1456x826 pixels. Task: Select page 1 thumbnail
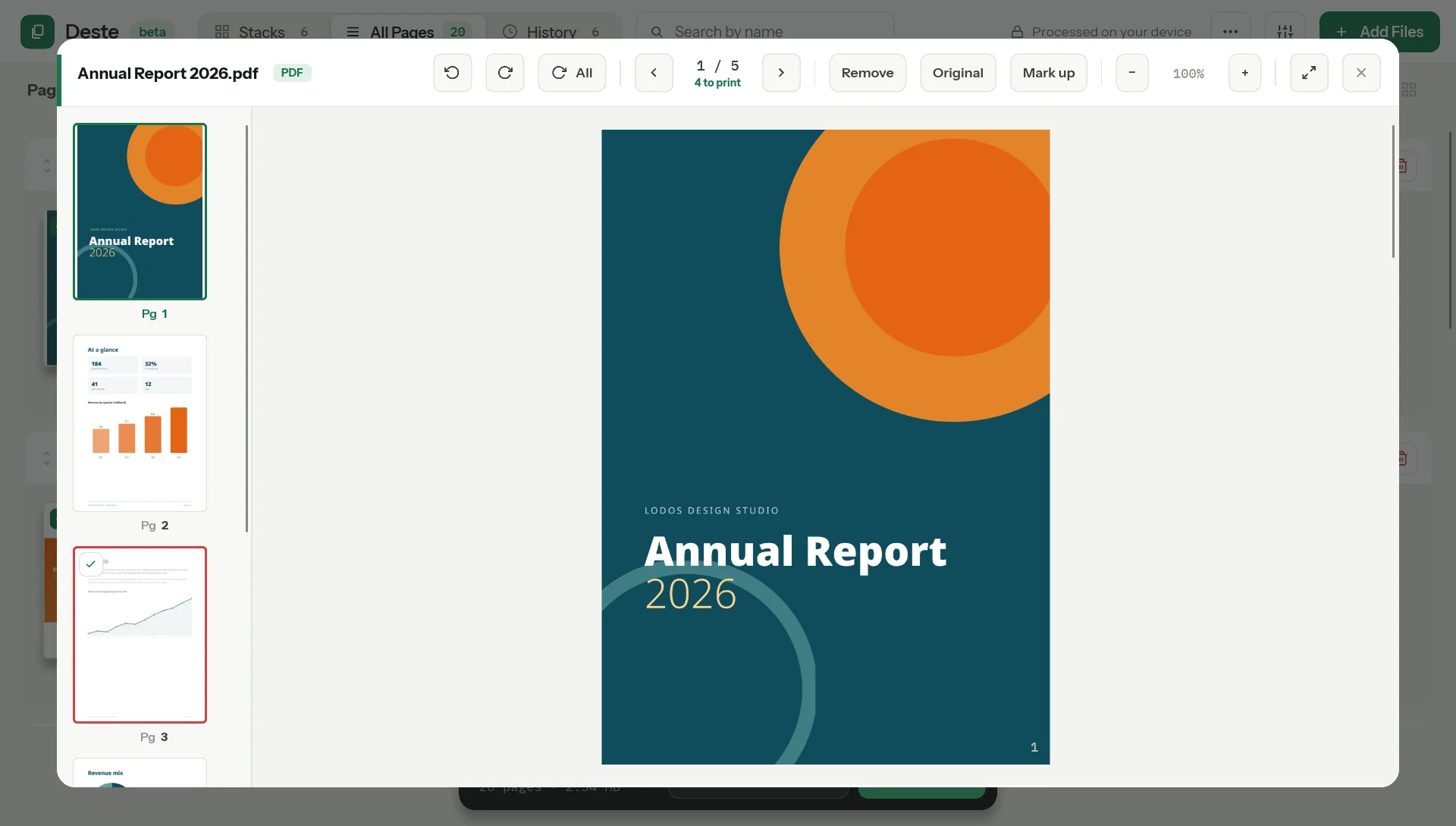140,212
